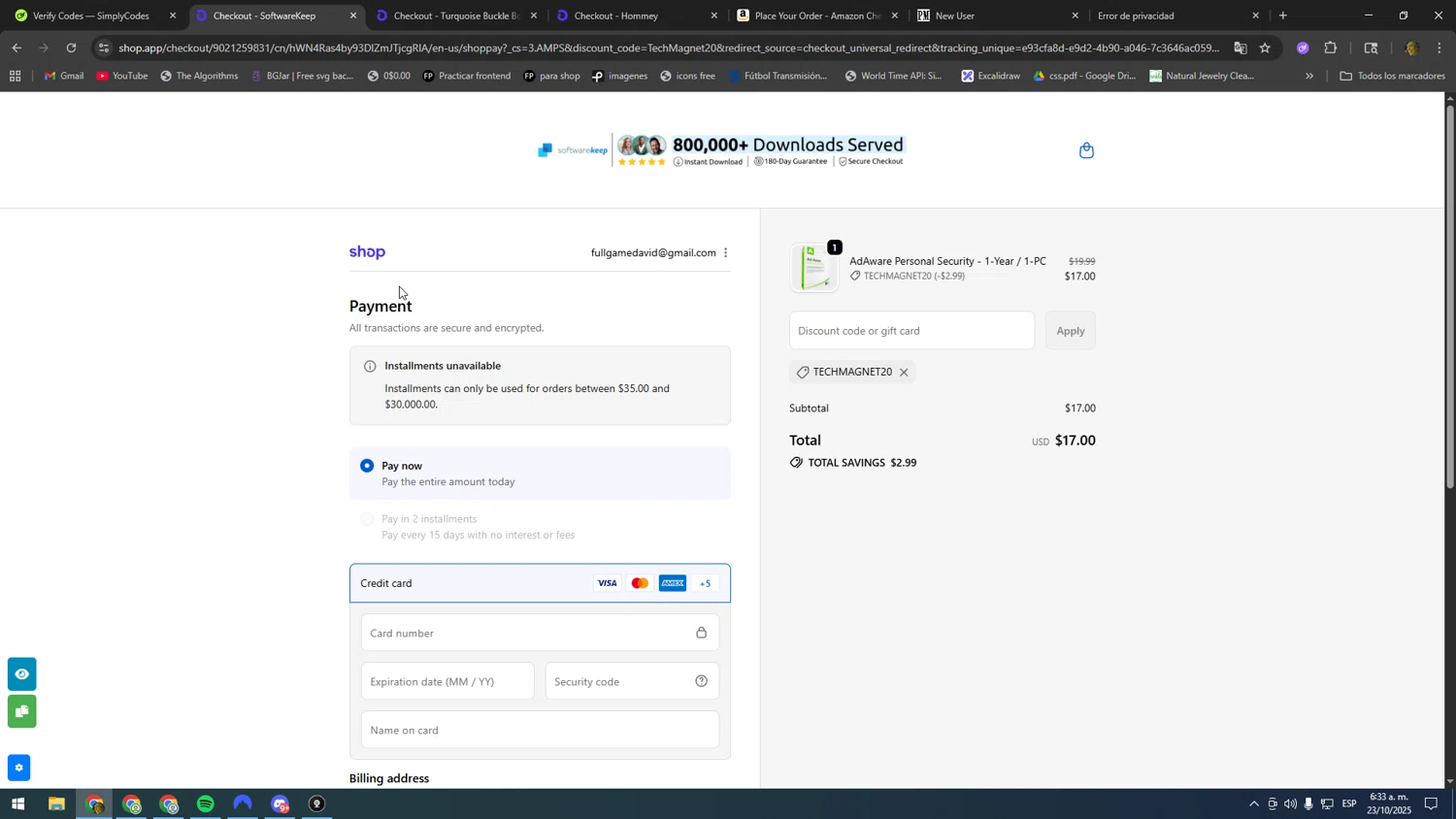This screenshot has width=1456, height=819.
Task: Click the view site information icon
Action: (104, 48)
